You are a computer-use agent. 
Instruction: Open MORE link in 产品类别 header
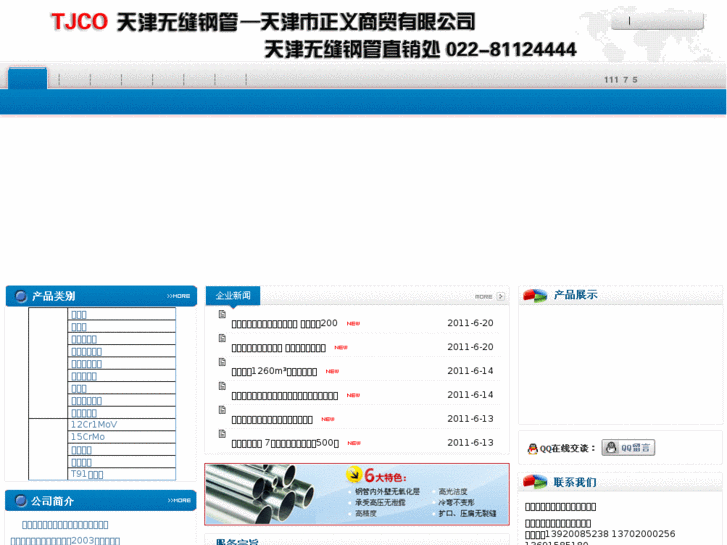click(x=179, y=296)
